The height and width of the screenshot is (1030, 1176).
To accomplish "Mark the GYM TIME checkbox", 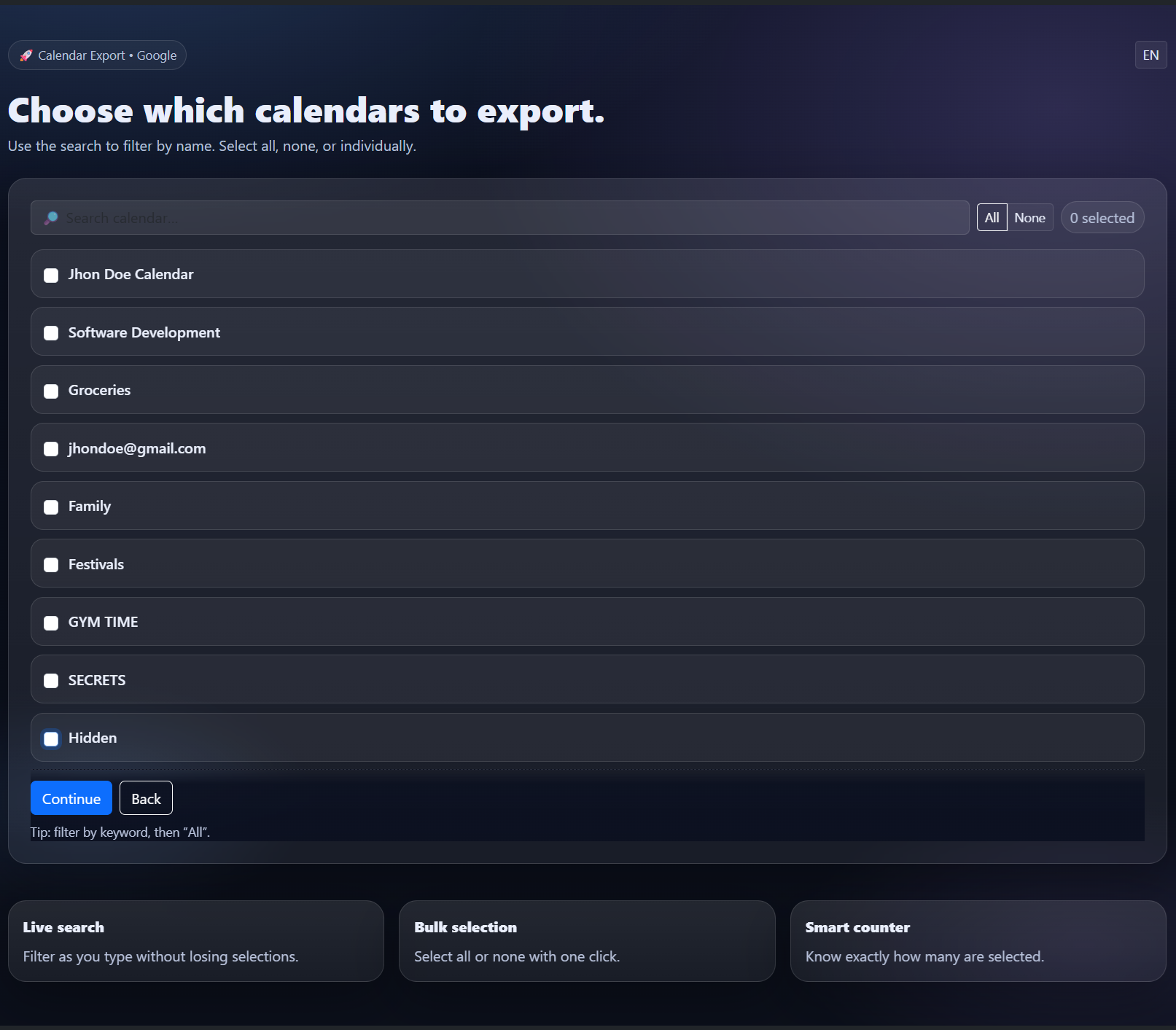I will click(51, 623).
